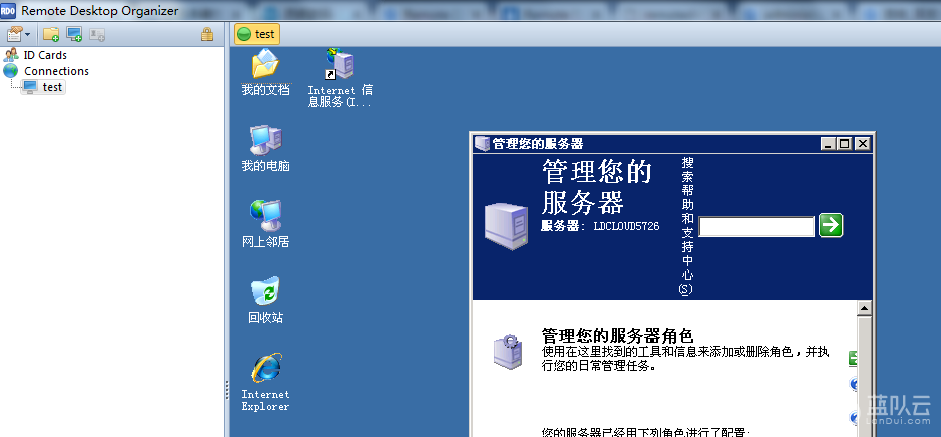Click the Internet 信息服务 shortcut icon
Image resolution: width=941 pixels, height=437 pixels.
pos(340,66)
